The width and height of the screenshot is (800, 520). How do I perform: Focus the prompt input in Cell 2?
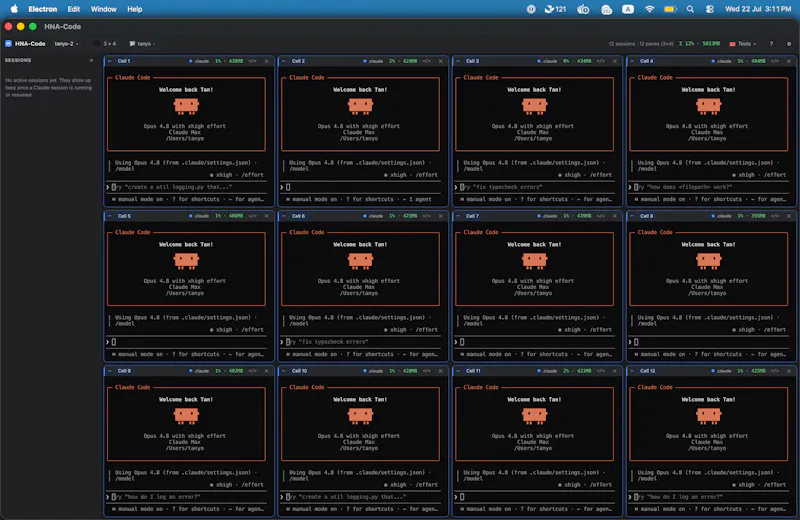[360, 187]
